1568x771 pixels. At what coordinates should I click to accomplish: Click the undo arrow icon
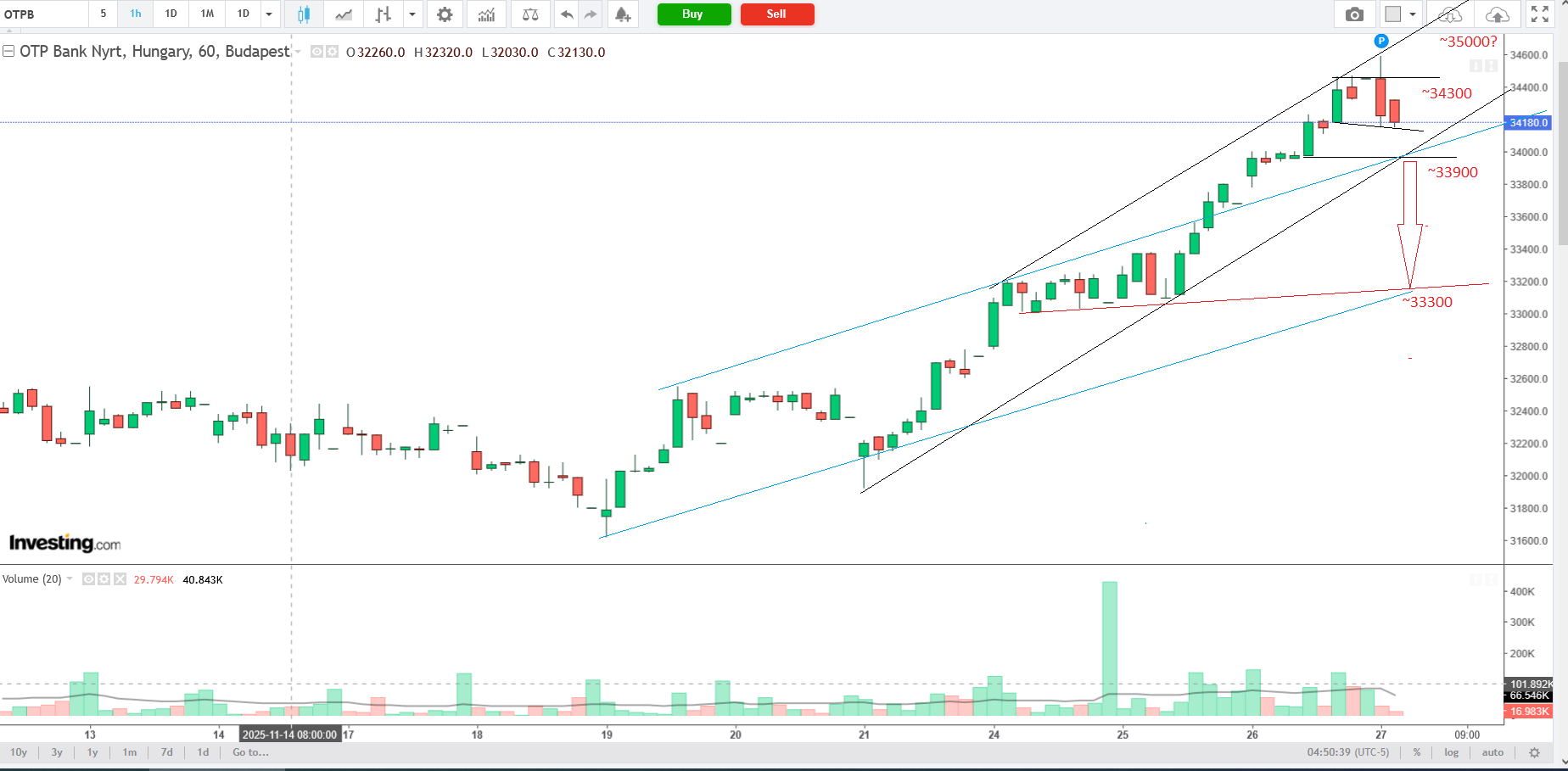coord(567,14)
